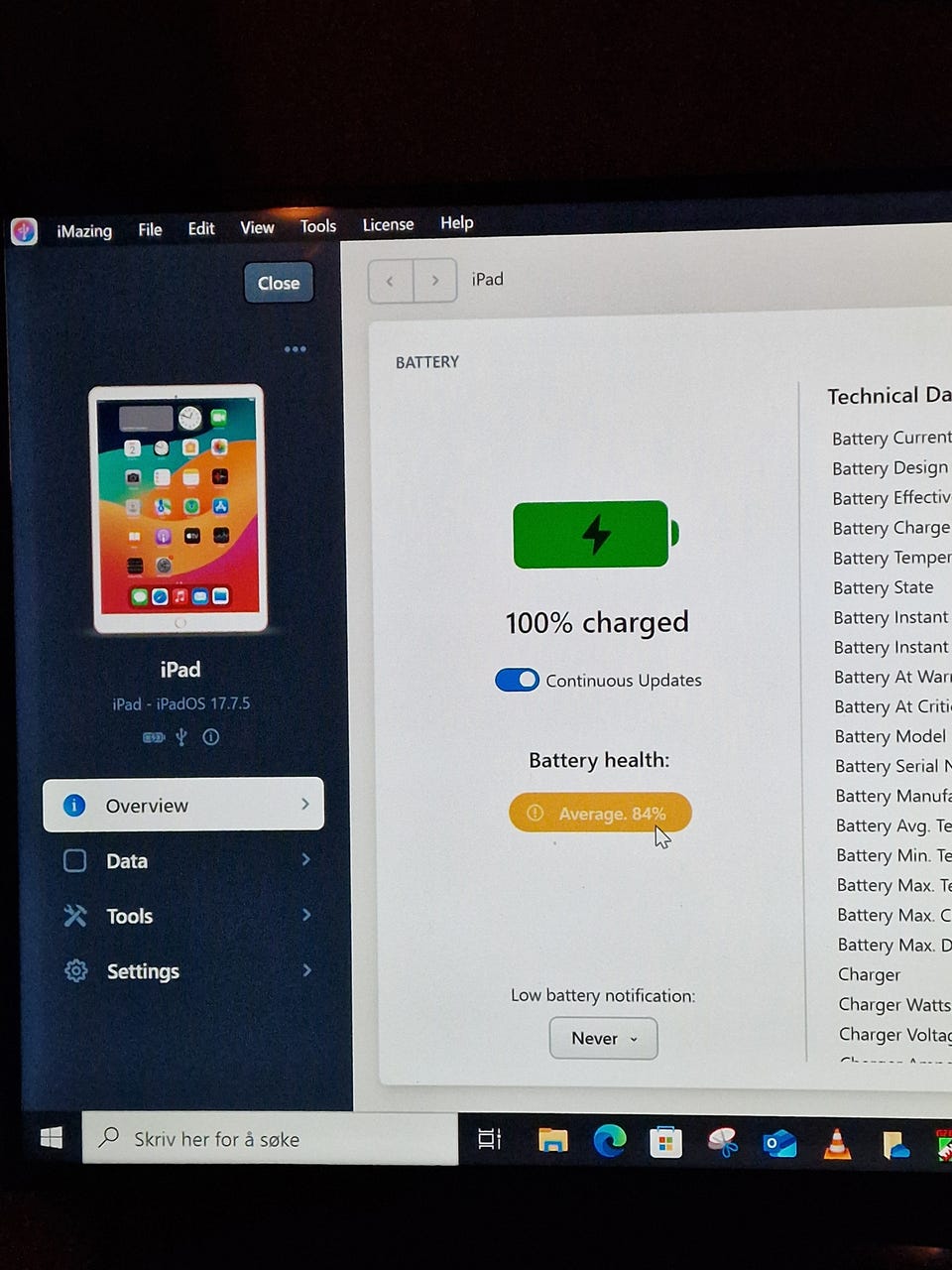This screenshot has width=952, height=1270.
Task: Click the USB connection icon under iPad
Action: [x=180, y=737]
